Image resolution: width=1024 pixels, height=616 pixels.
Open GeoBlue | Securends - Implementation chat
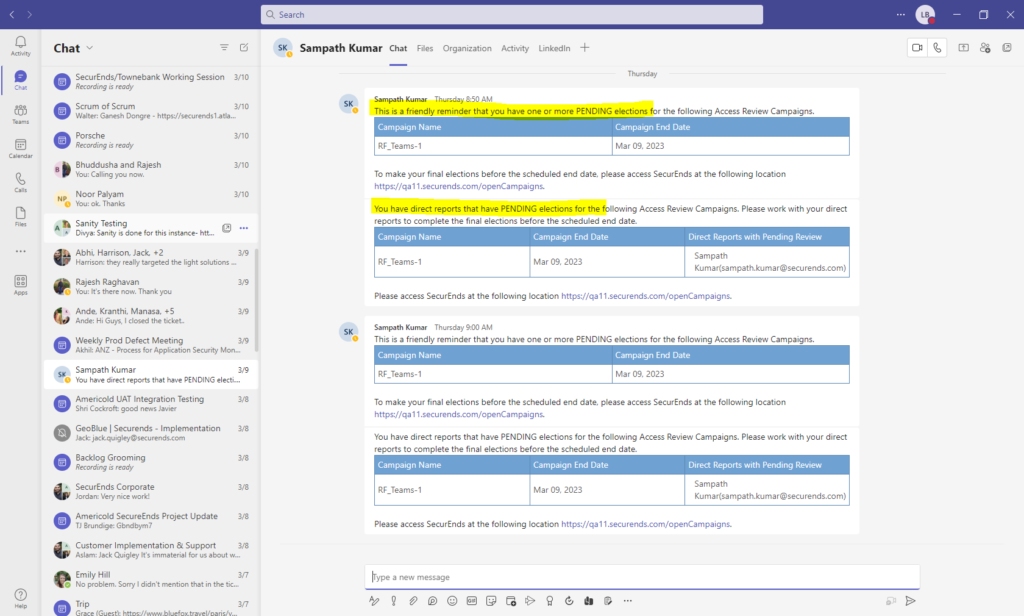pyautogui.click(x=150, y=433)
